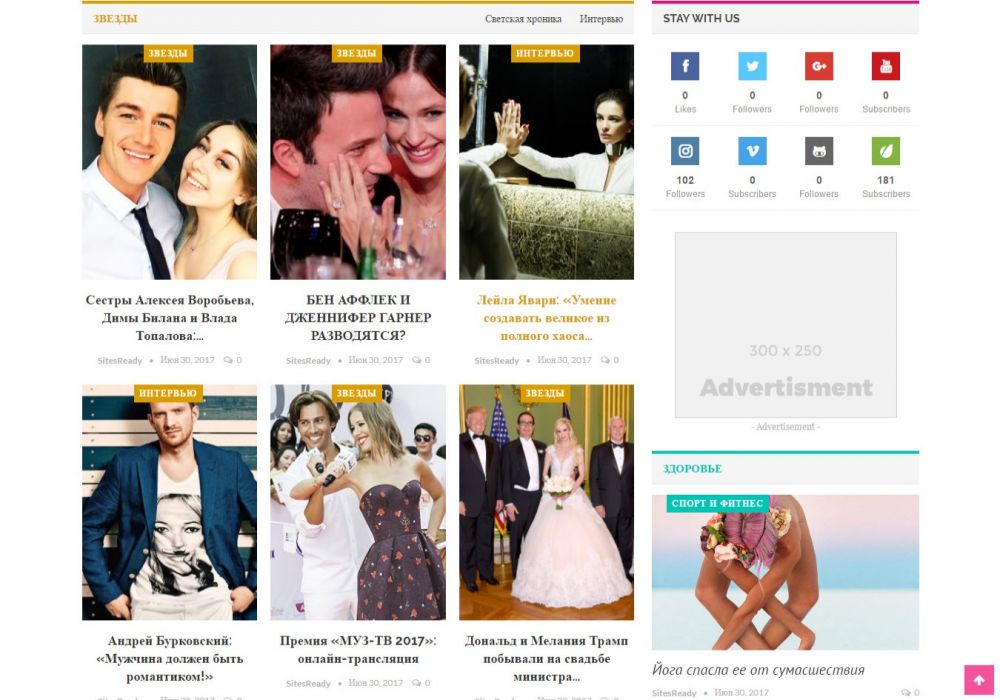Open the YouTube social icon
Viewport: 1000px width, 700px height.
coord(885,66)
